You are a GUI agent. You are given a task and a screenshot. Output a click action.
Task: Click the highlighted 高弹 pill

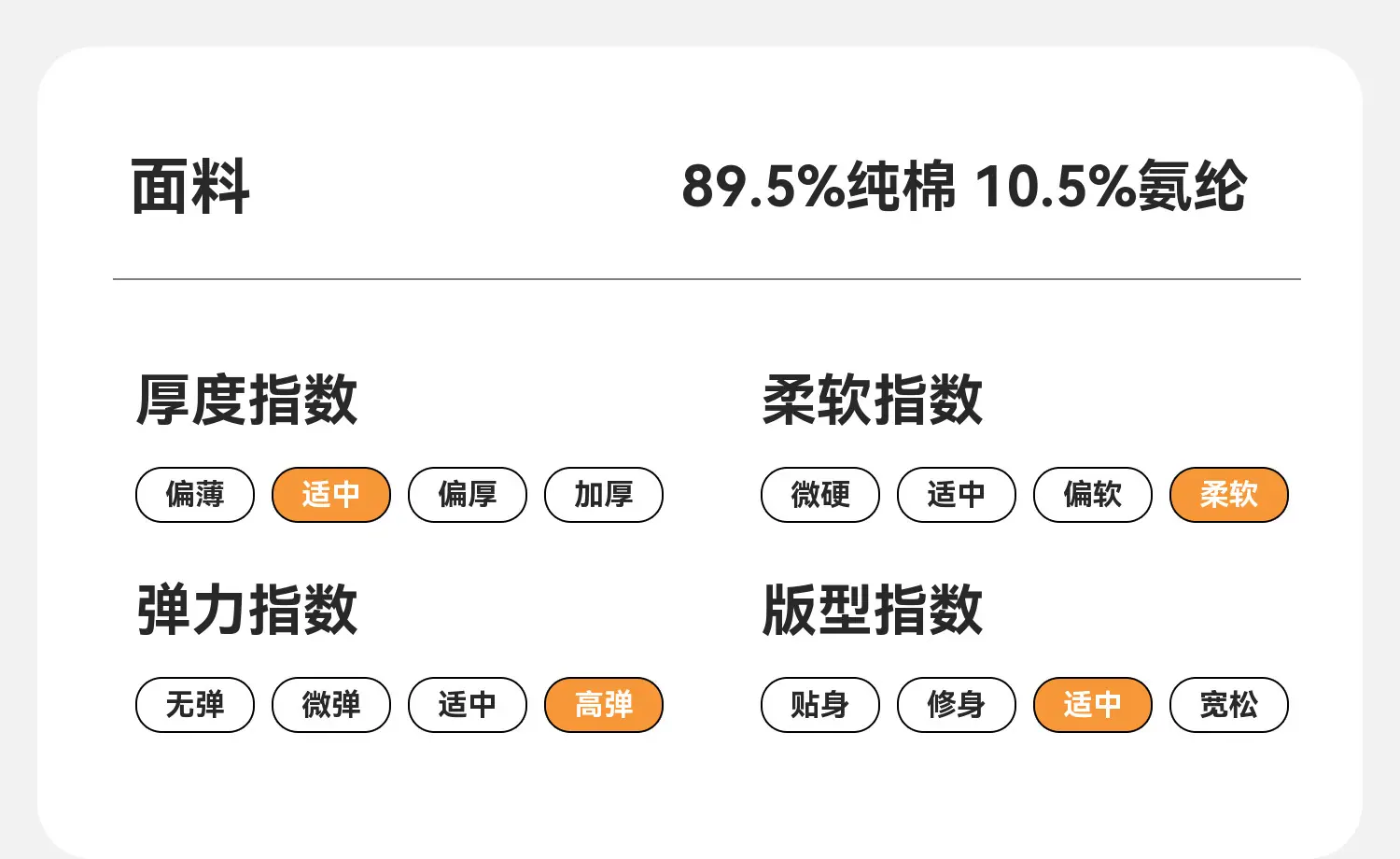pos(604,705)
